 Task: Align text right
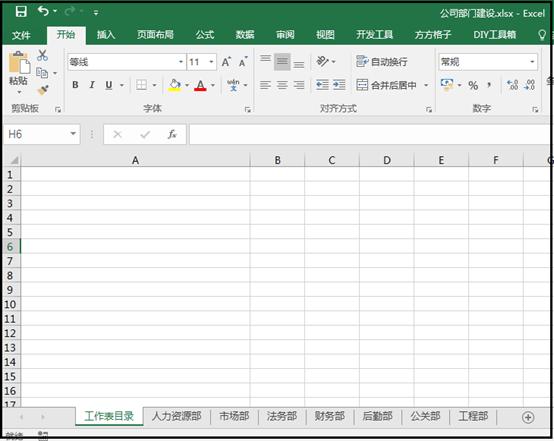coord(299,85)
